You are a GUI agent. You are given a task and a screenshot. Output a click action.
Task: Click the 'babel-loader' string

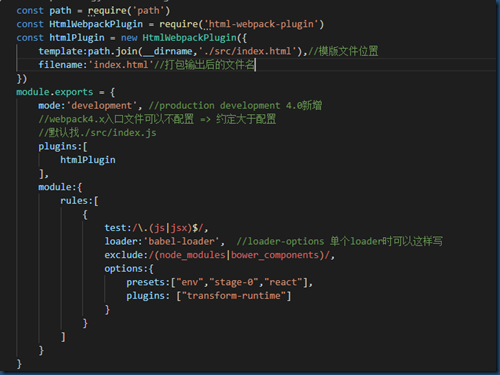tap(181, 241)
